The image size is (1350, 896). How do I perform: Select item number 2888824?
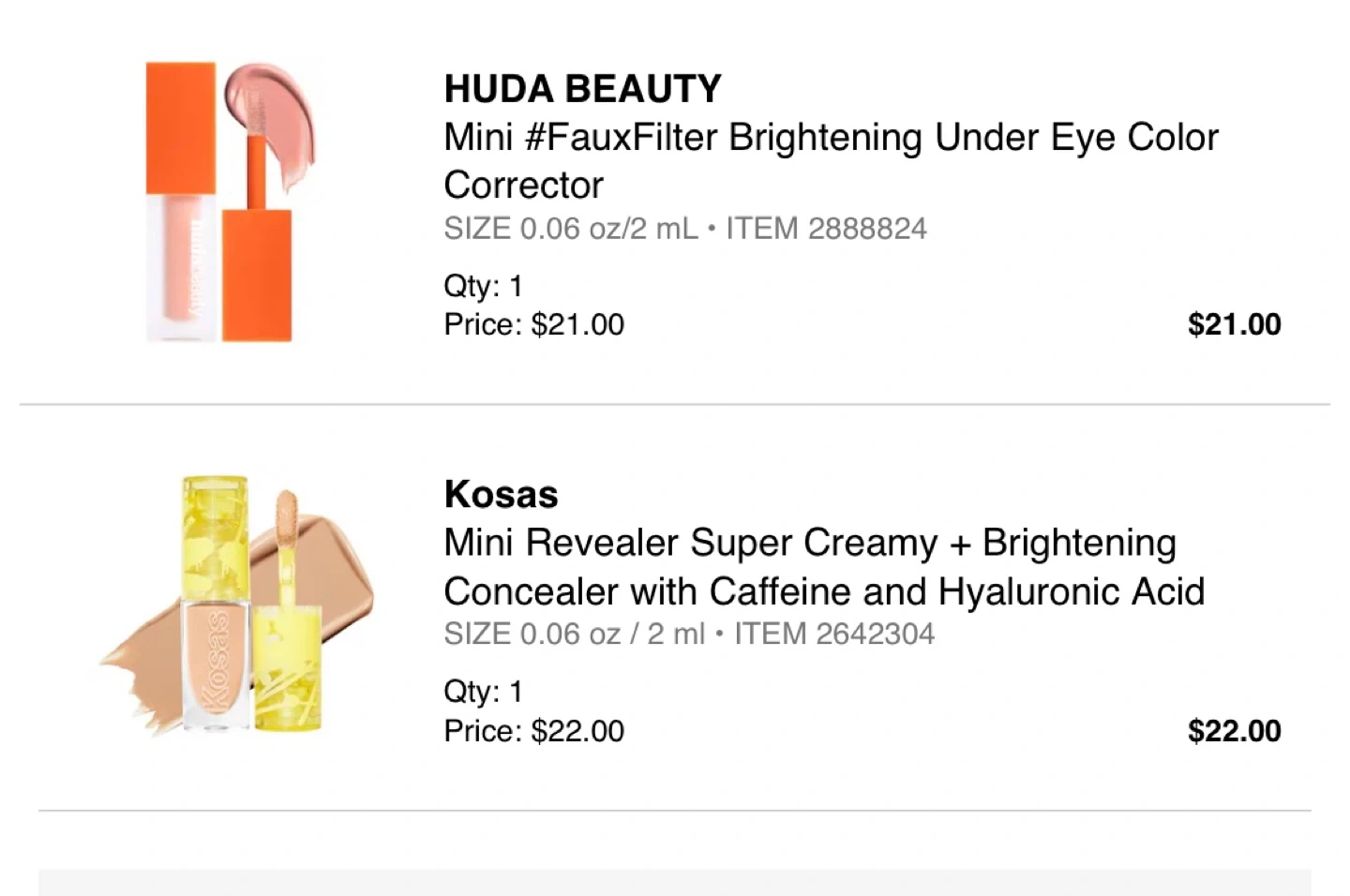pos(827,229)
